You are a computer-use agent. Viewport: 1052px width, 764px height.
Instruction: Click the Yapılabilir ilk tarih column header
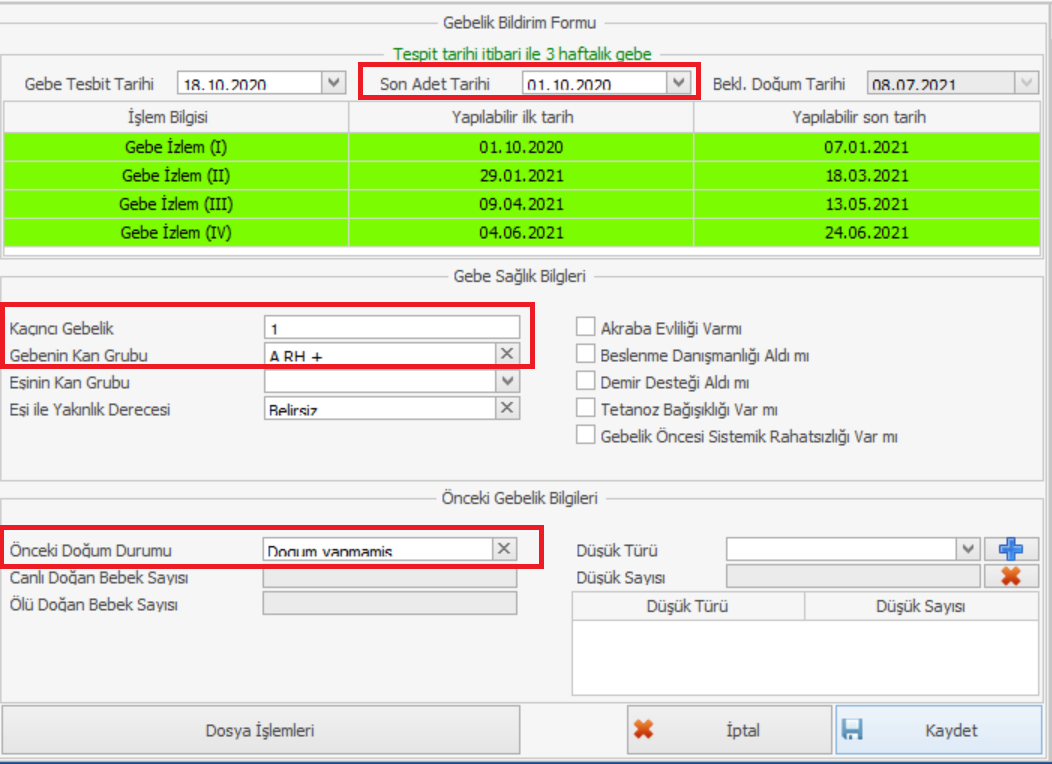click(520, 118)
